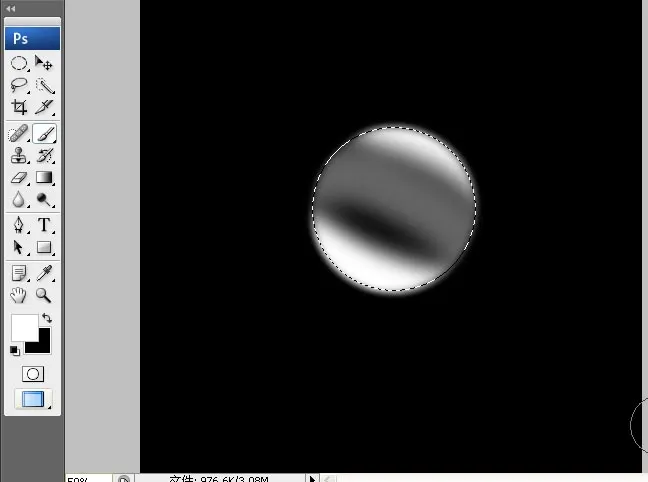
Task: Open the Notes tool
Action: click(19, 273)
